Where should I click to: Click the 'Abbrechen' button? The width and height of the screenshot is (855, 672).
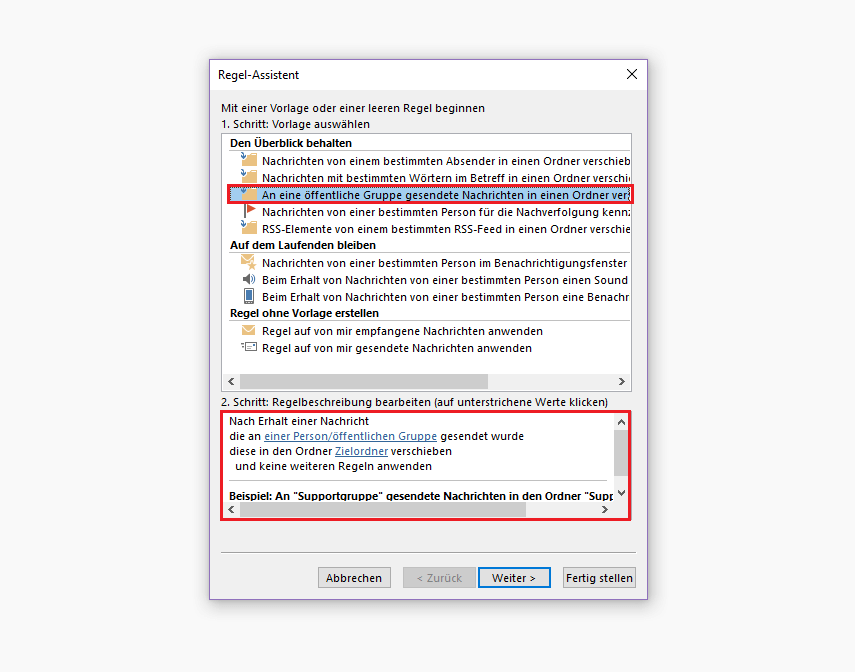pyautogui.click(x=354, y=578)
